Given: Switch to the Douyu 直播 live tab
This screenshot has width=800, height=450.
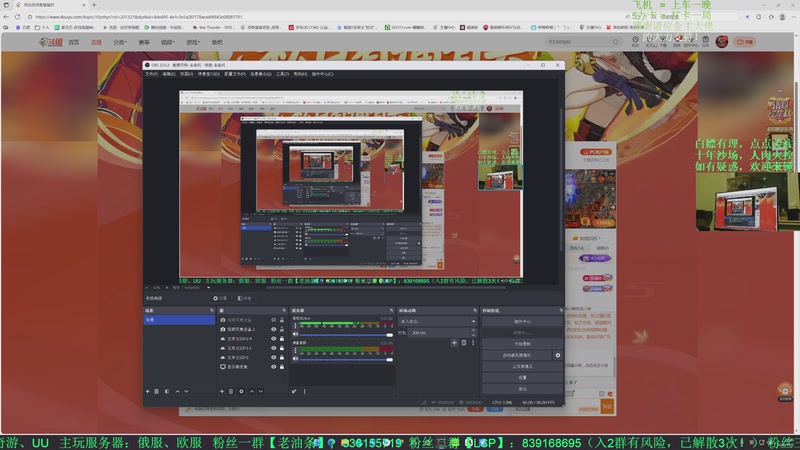Looking at the screenshot, I should point(96,42).
